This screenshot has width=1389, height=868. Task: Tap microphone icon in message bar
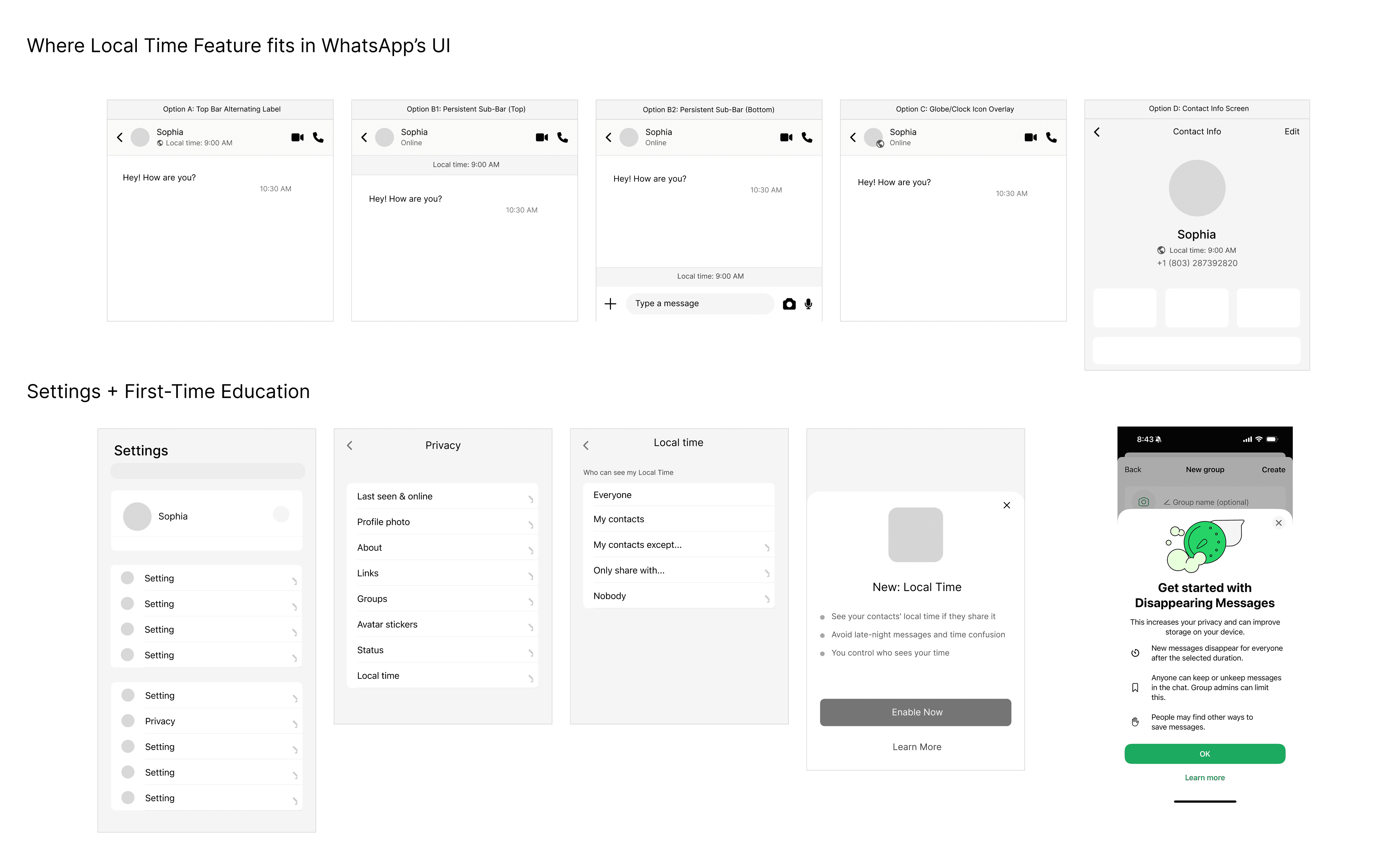click(808, 304)
